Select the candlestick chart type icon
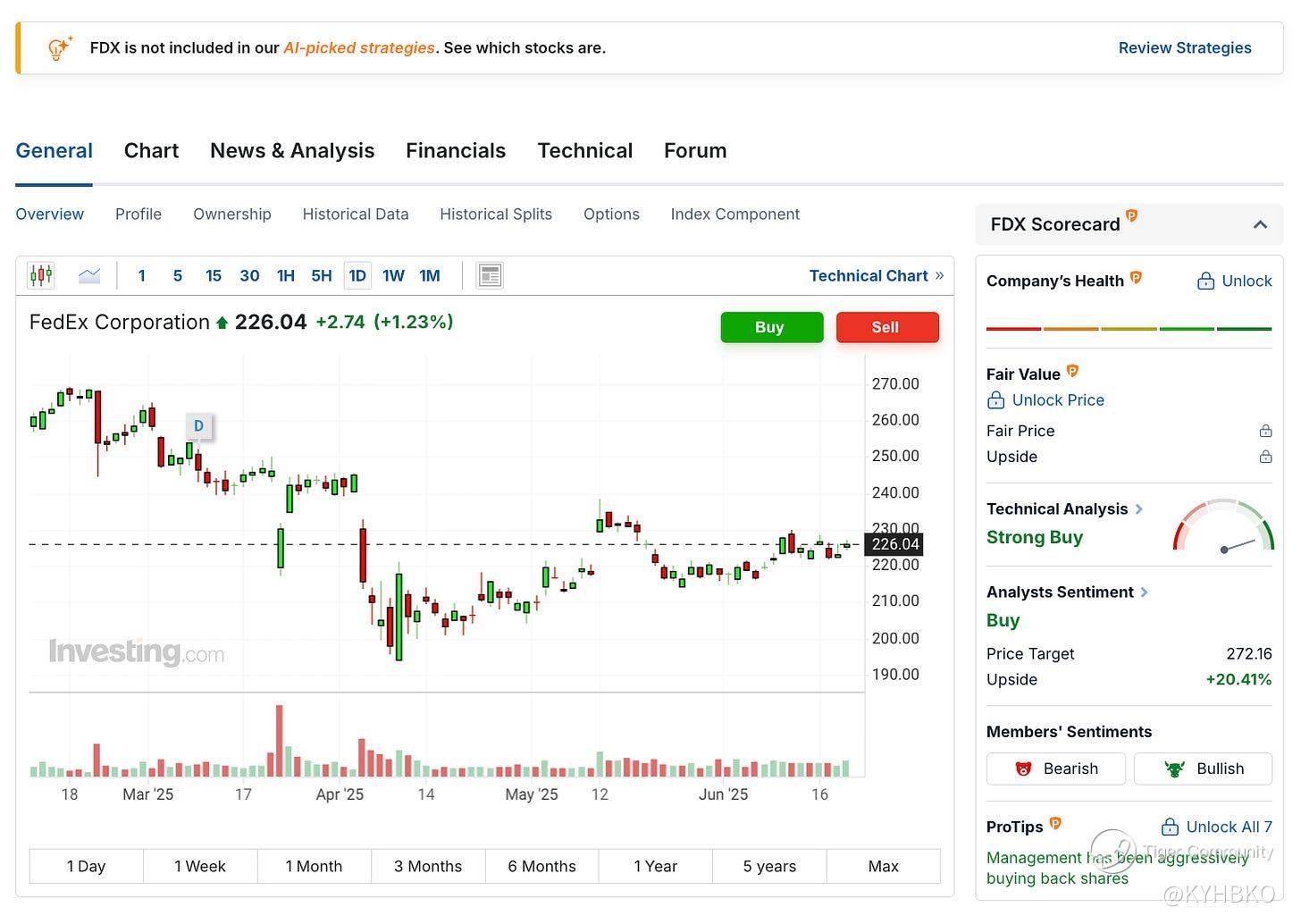 point(40,275)
